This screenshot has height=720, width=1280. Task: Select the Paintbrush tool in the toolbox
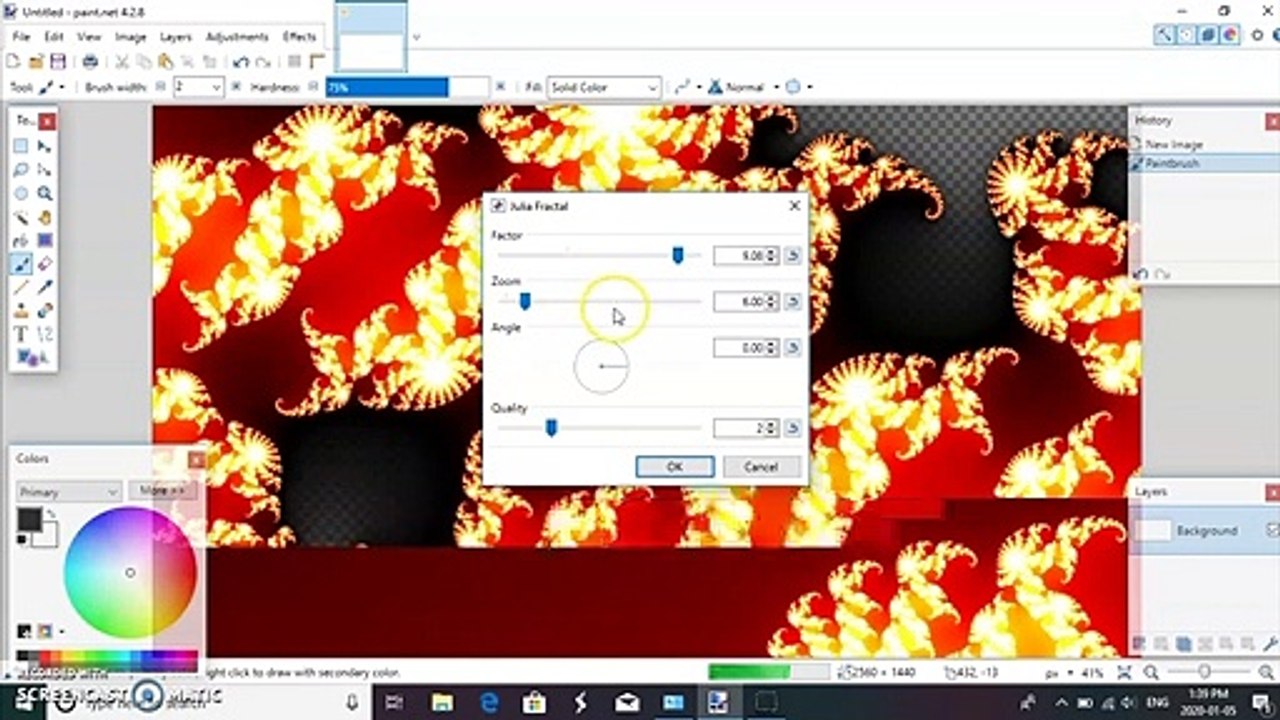coord(21,265)
